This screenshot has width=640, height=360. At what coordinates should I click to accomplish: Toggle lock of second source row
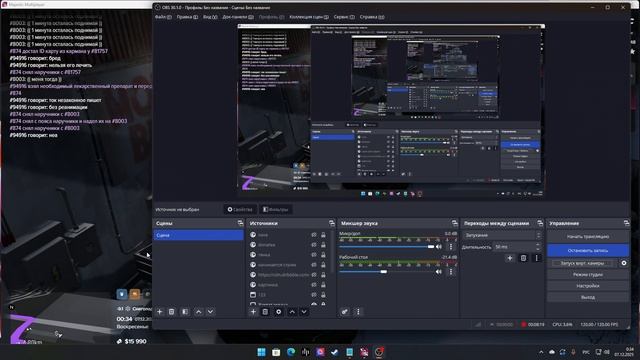[x=323, y=245]
